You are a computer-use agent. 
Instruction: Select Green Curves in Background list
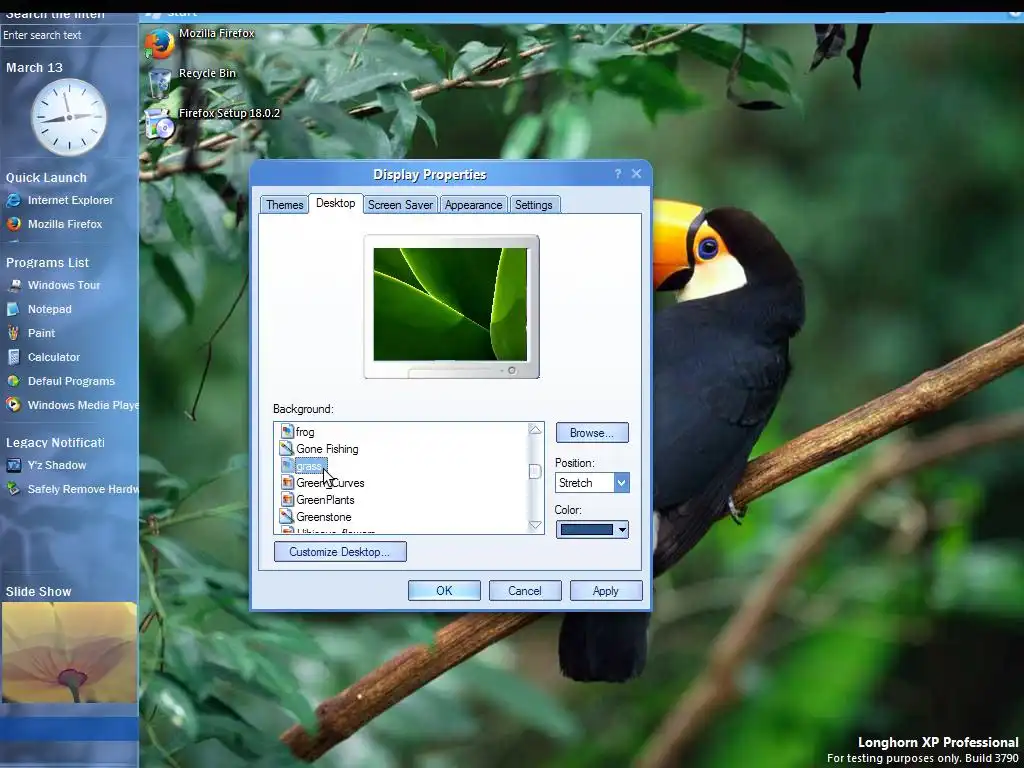coord(330,483)
